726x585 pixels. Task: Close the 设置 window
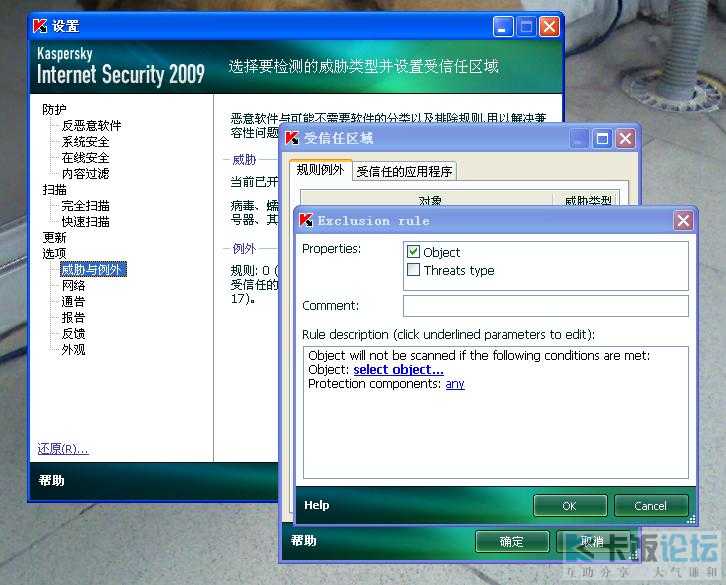pos(549,26)
